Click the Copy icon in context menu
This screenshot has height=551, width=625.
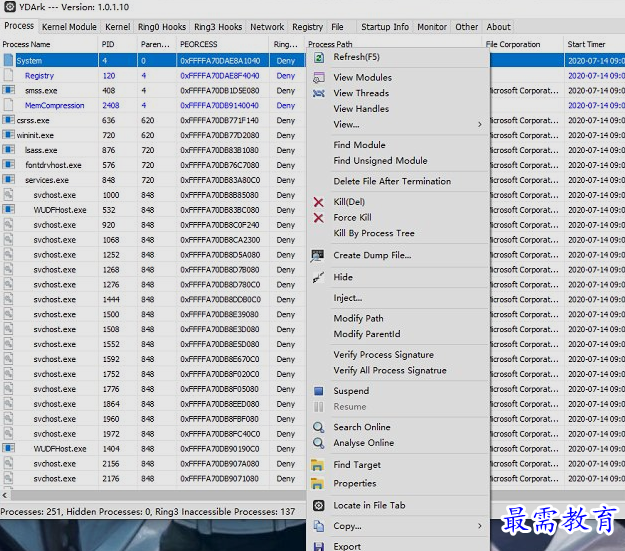[x=318, y=526]
